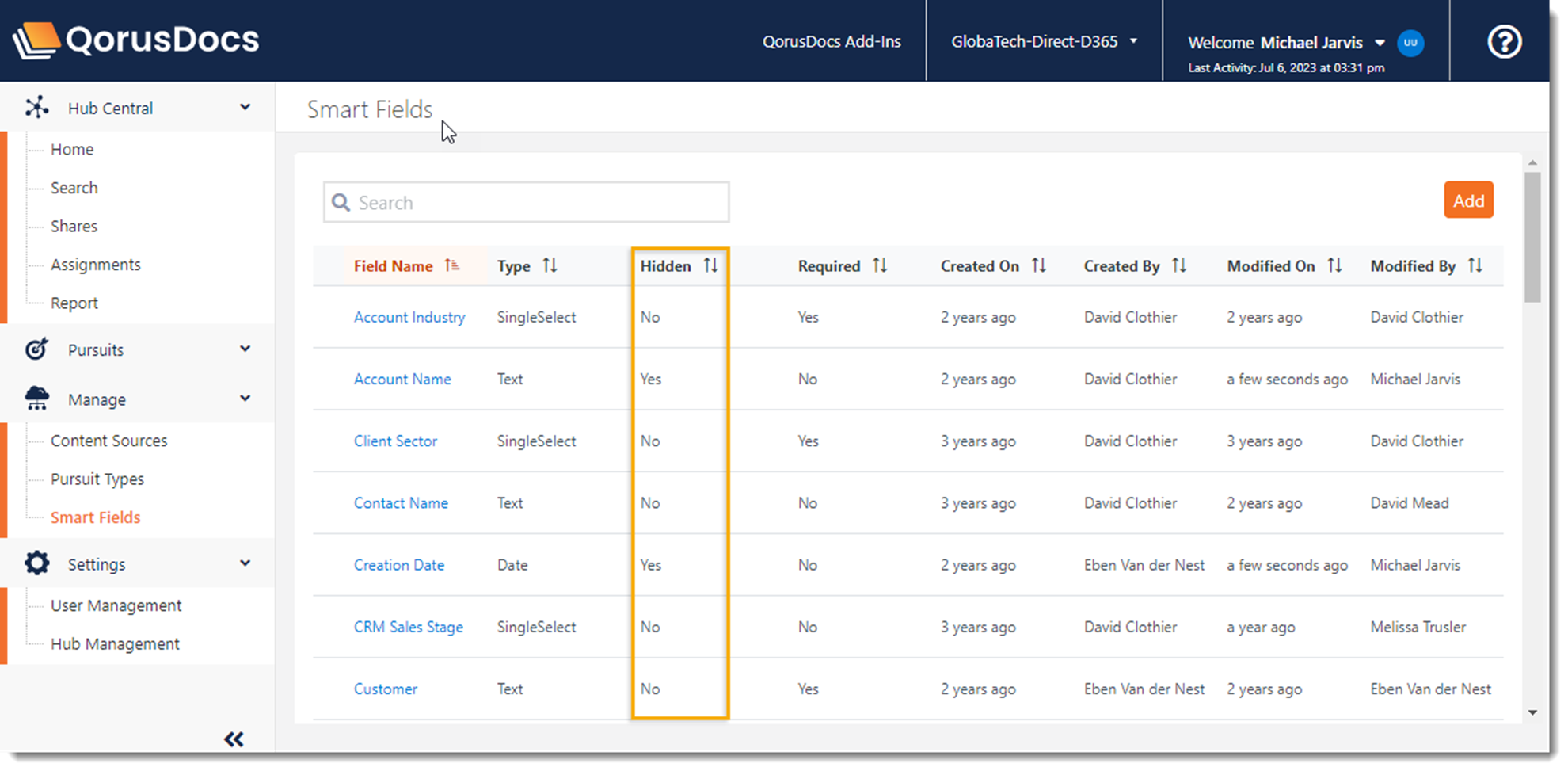Click the Manage cloud icon

coord(36,399)
